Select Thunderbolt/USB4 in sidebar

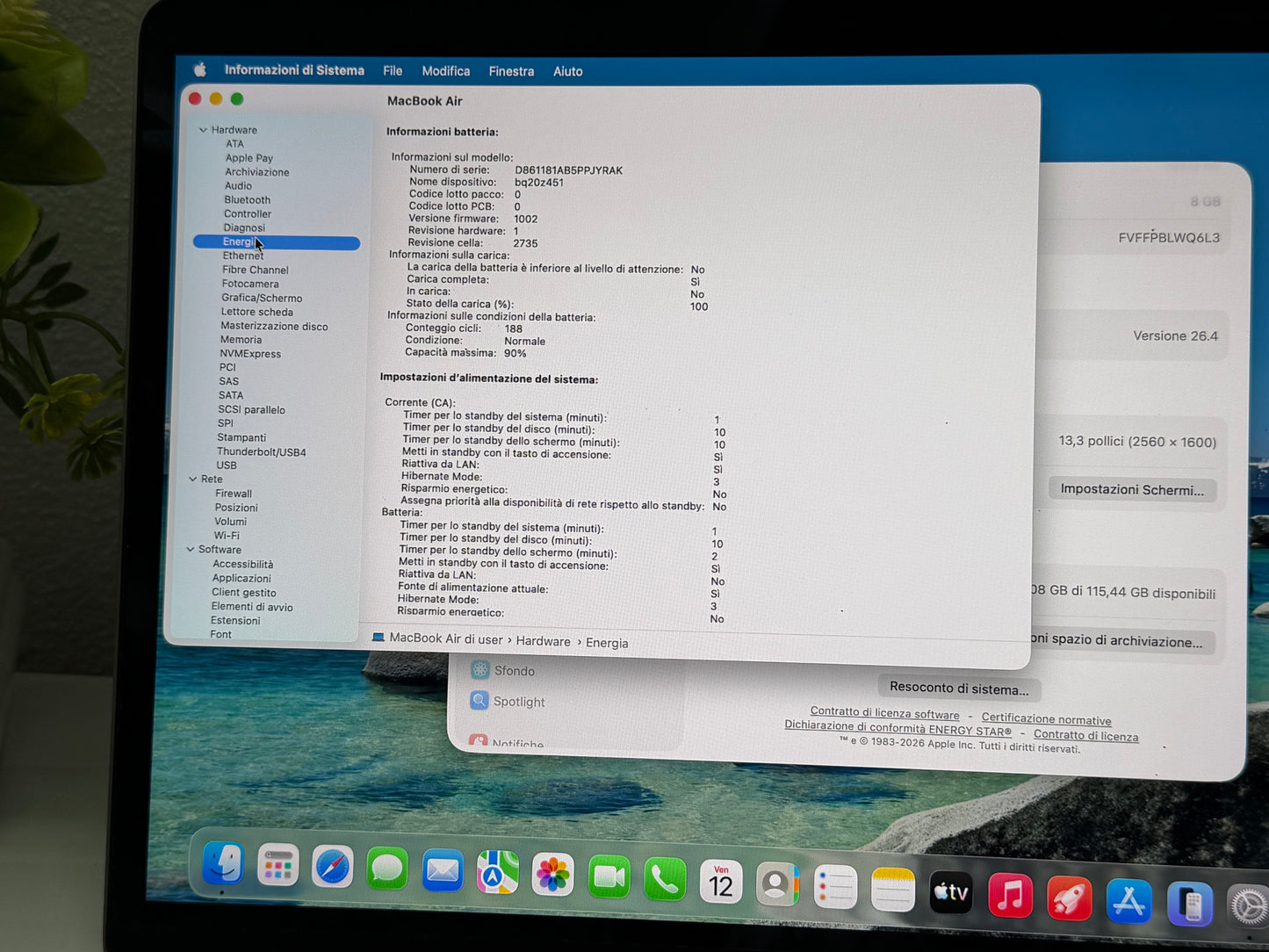pyautogui.click(x=262, y=452)
